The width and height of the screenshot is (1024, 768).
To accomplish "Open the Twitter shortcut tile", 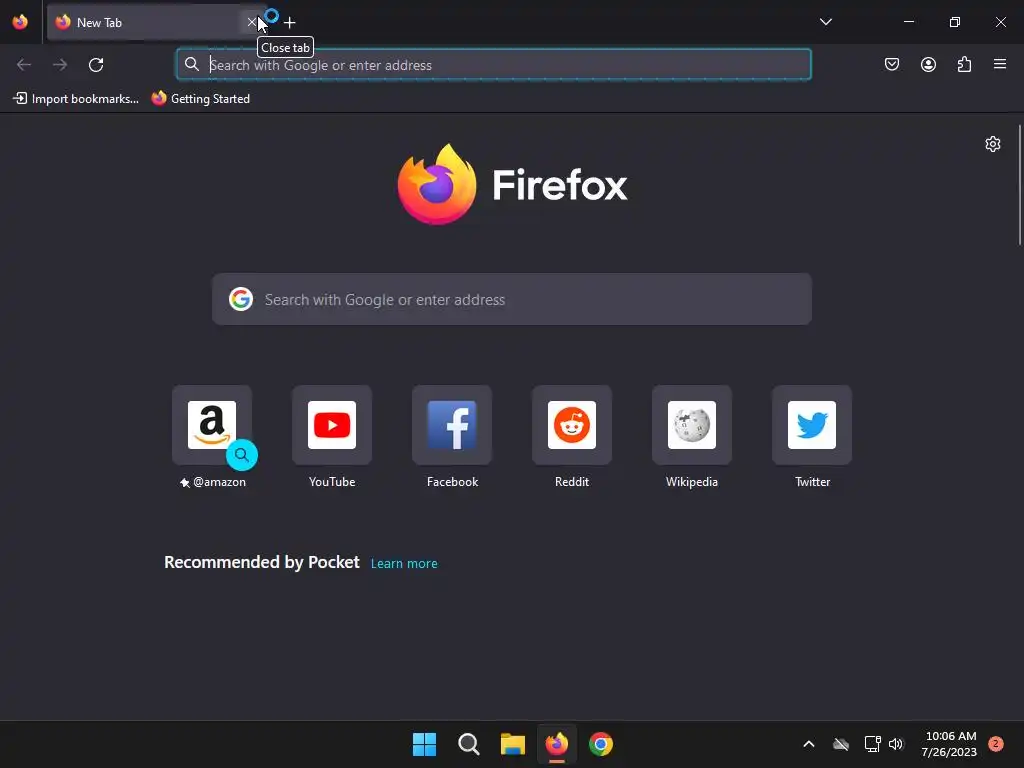I will point(812,425).
